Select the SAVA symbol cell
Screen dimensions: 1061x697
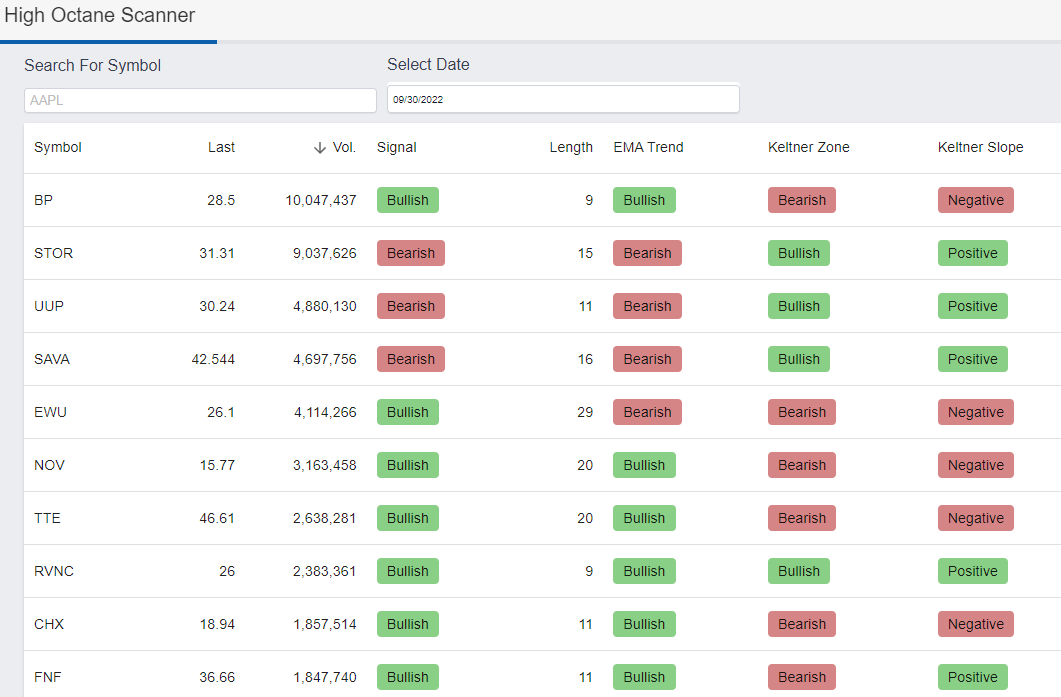pos(52,359)
